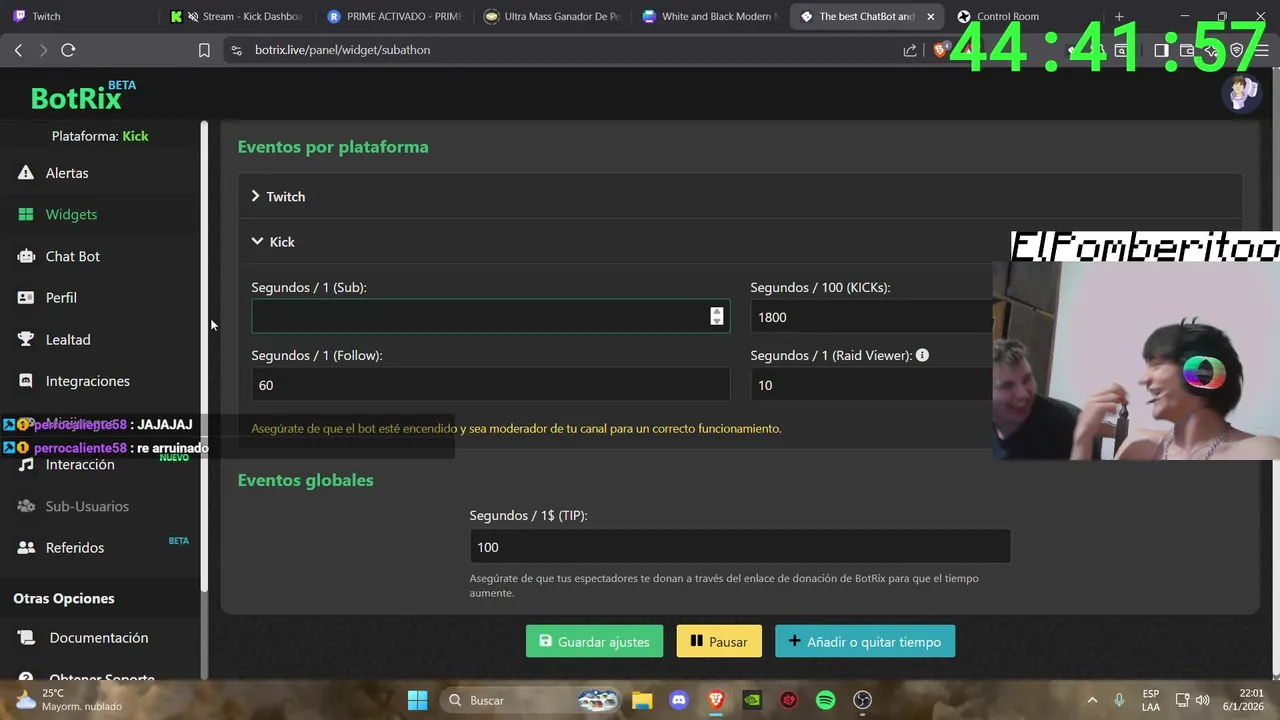Image resolution: width=1280 pixels, height=720 pixels.
Task: Open File Explorer from taskbar
Action: (641, 700)
